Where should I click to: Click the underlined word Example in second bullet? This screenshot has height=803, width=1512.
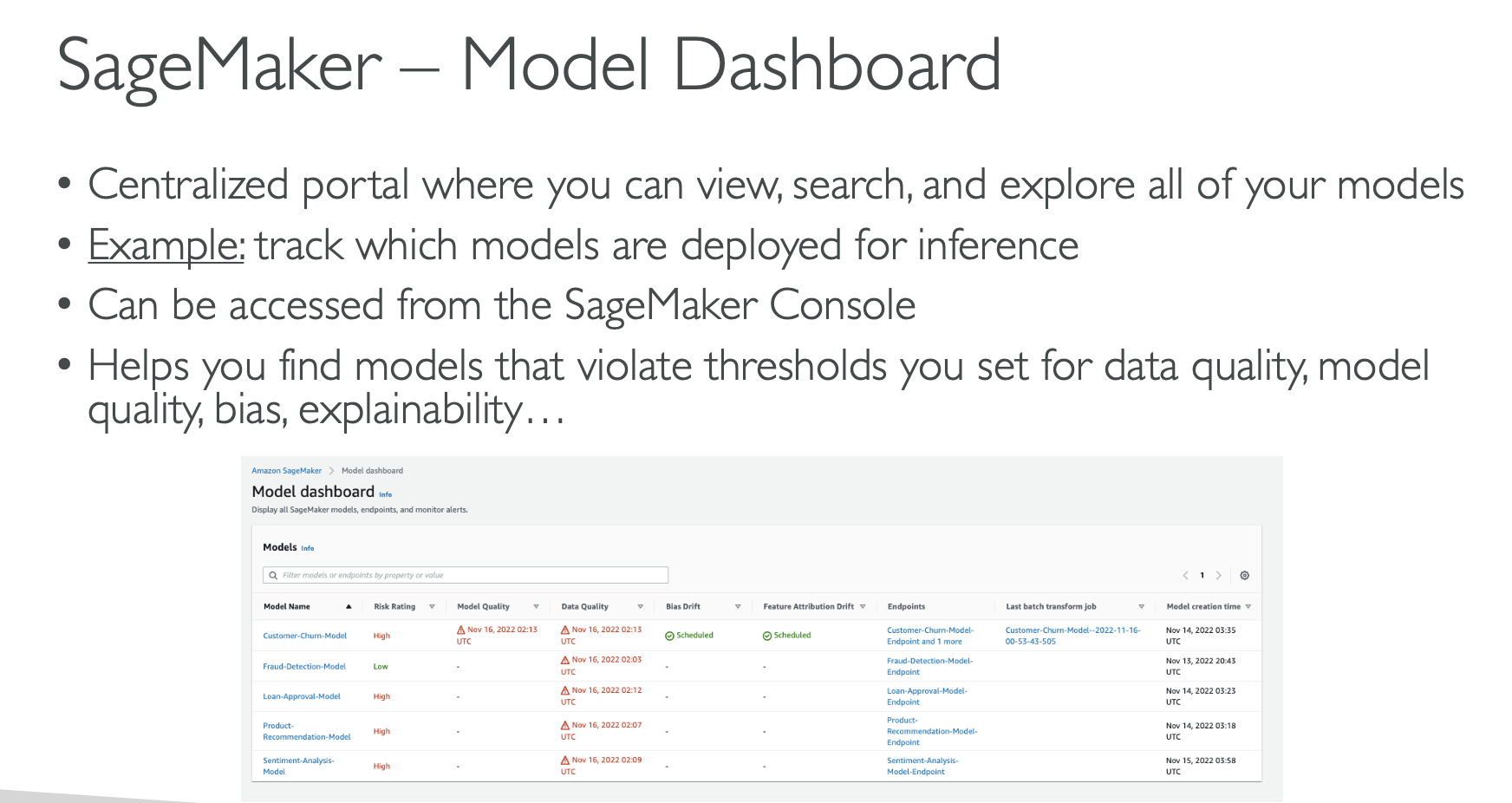pos(166,245)
